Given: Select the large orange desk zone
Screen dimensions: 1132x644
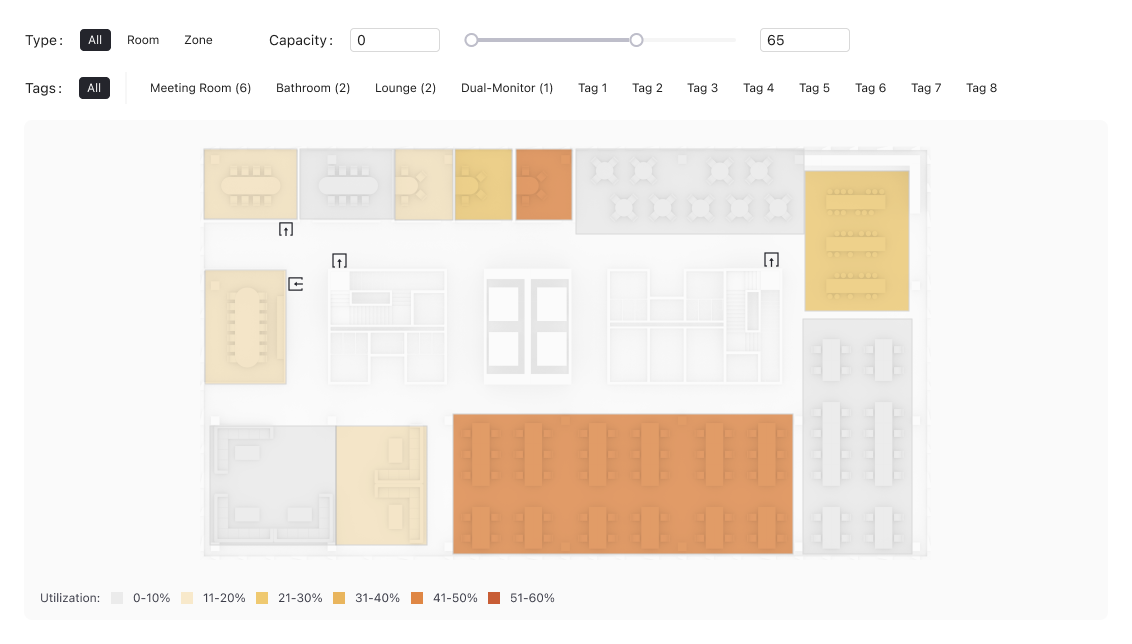Looking at the screenshot, I should tap(622, 483).
